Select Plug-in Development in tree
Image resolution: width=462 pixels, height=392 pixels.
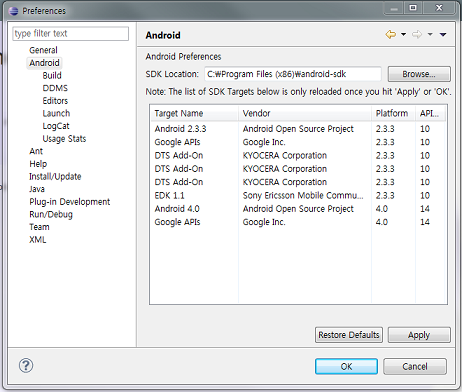[69, 202]
